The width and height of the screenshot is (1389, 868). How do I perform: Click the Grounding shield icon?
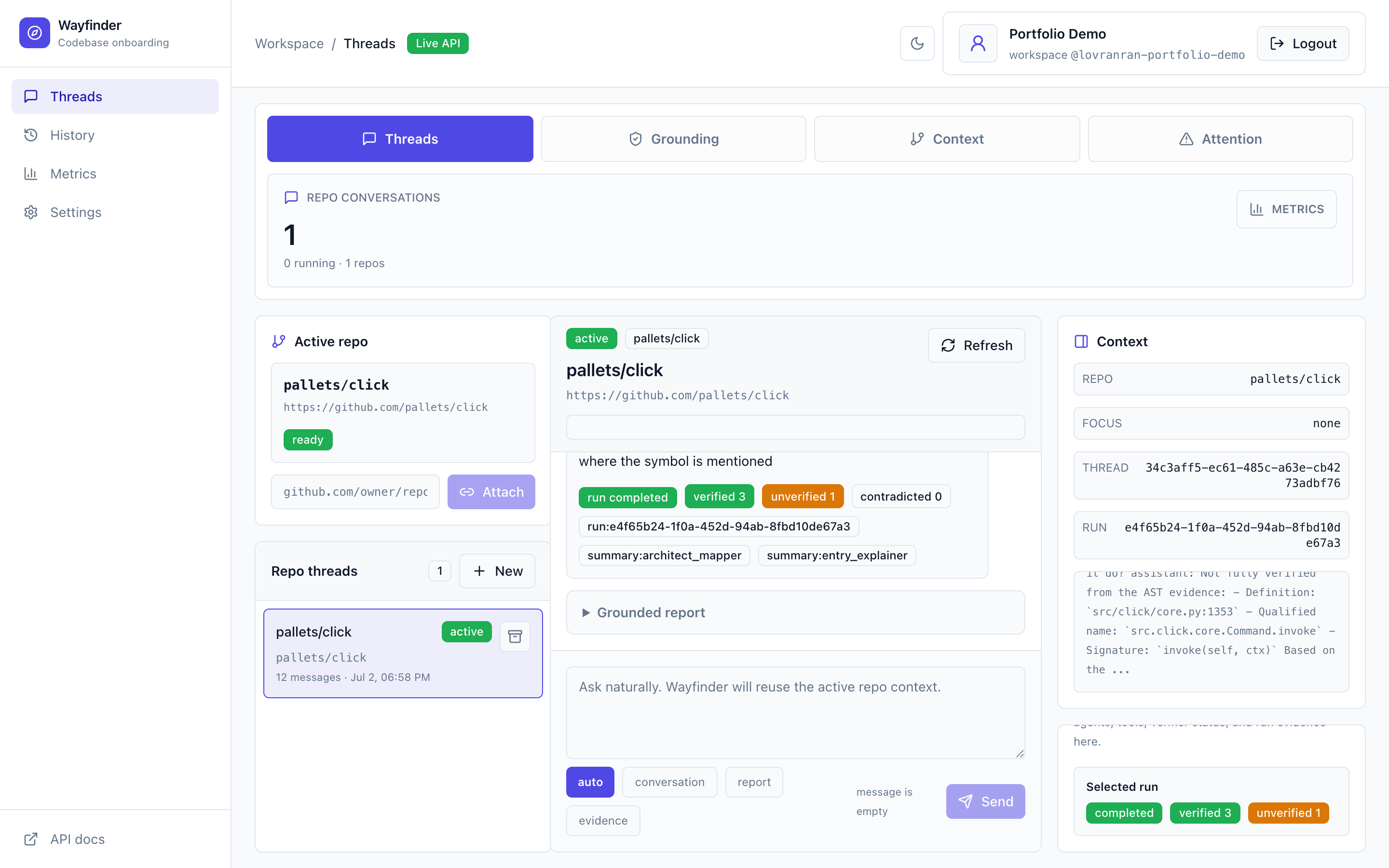(635, 139)
